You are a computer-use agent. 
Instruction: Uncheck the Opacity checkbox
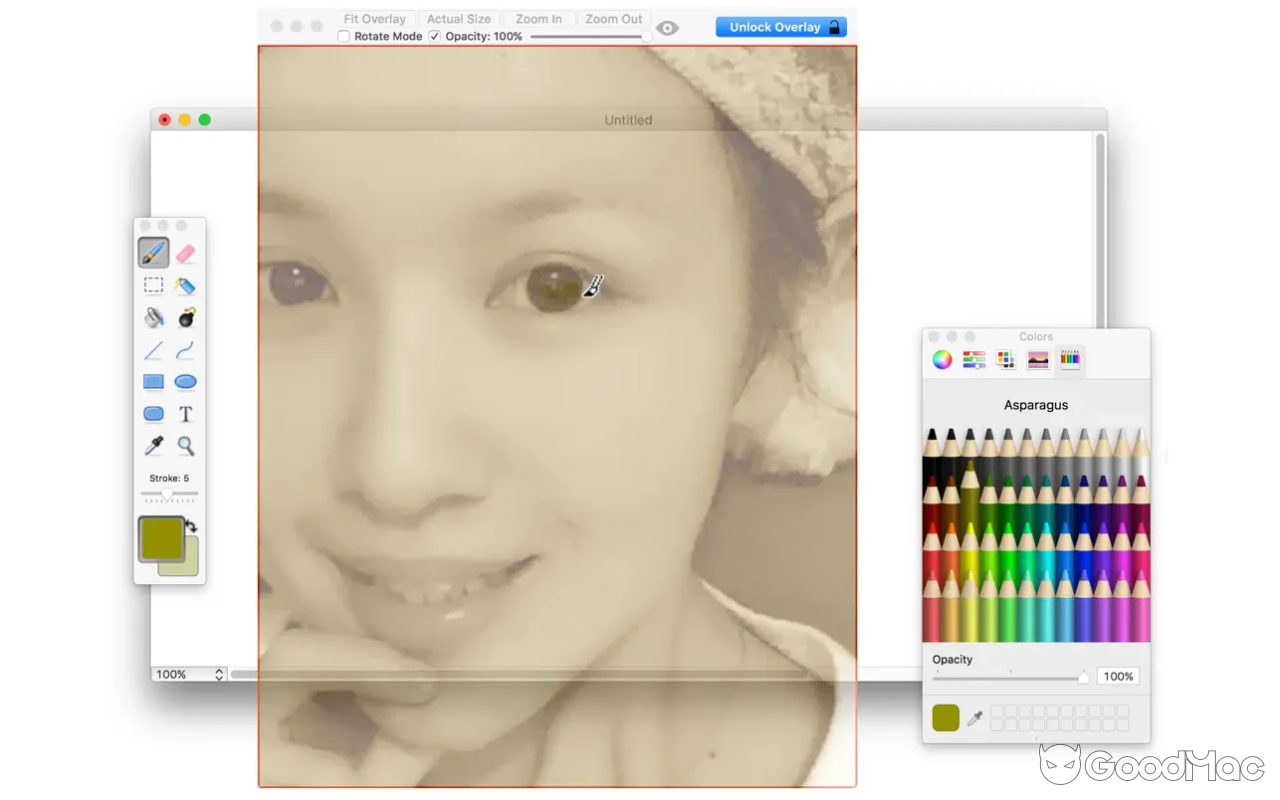[x=434, y=35]
